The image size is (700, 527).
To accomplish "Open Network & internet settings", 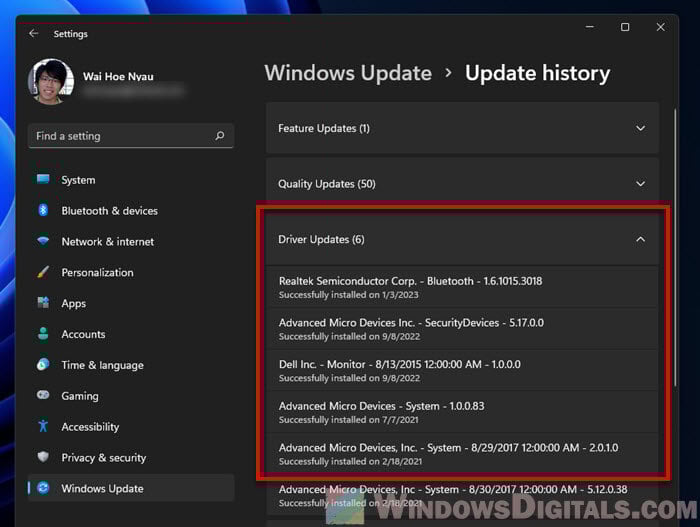I will tap(131, 242).
